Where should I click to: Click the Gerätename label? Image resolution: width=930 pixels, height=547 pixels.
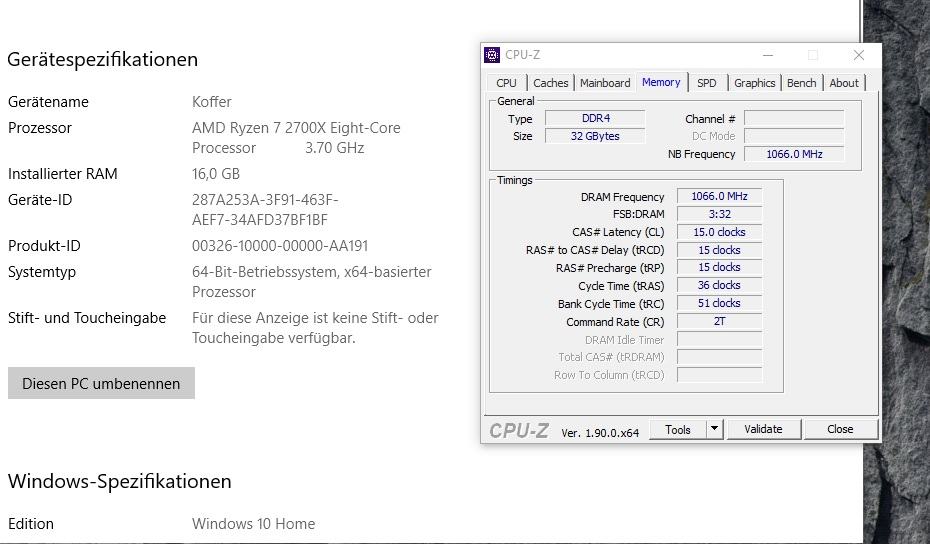click(48, 101)
